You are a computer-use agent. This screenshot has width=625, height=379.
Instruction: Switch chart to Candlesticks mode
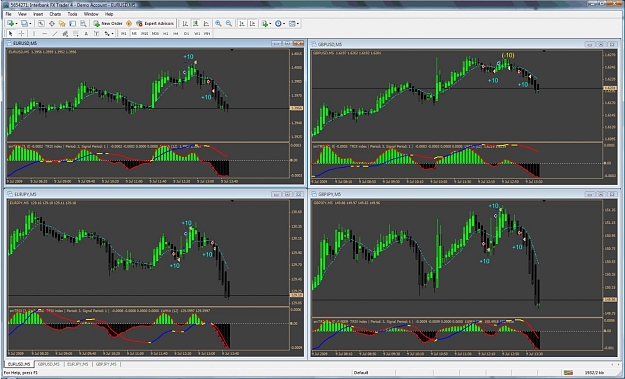[x=196, y=24]
